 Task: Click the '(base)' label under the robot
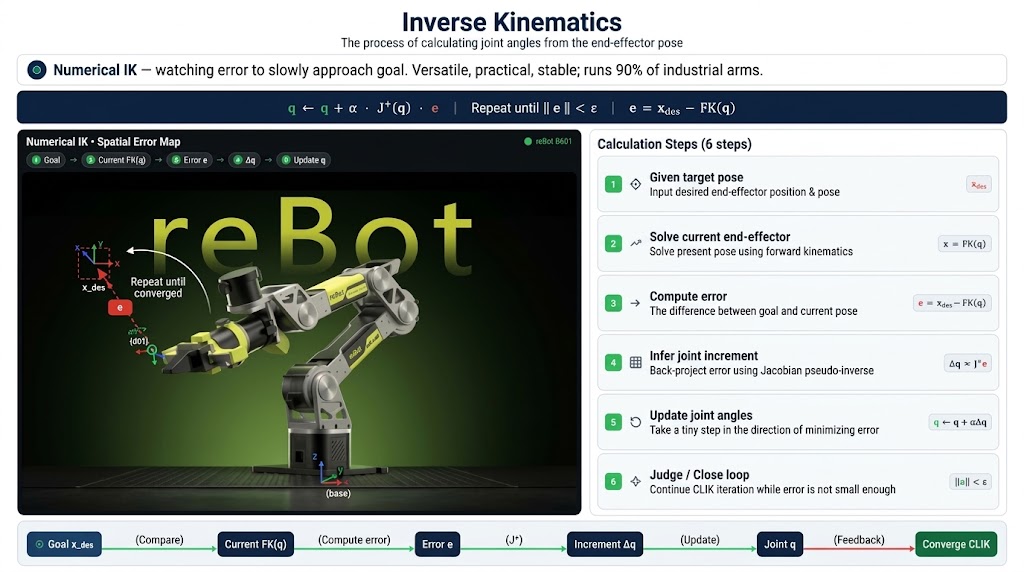(338, 494)
